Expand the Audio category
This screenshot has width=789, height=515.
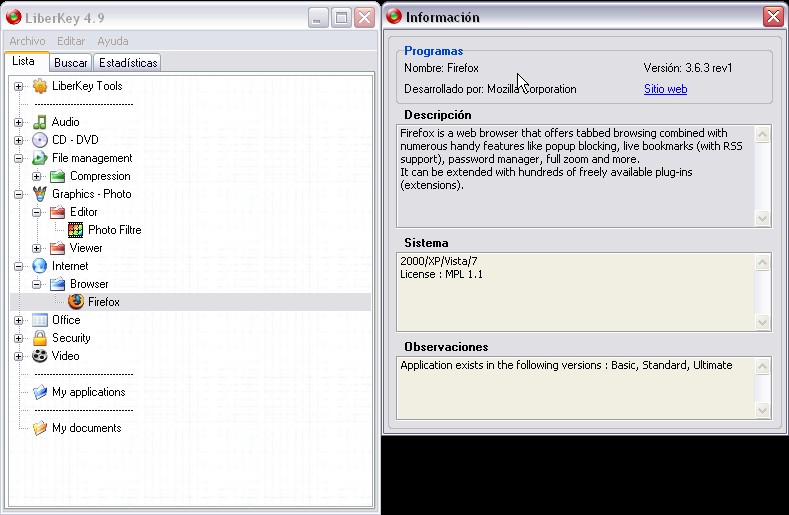[x=19, y=122]
